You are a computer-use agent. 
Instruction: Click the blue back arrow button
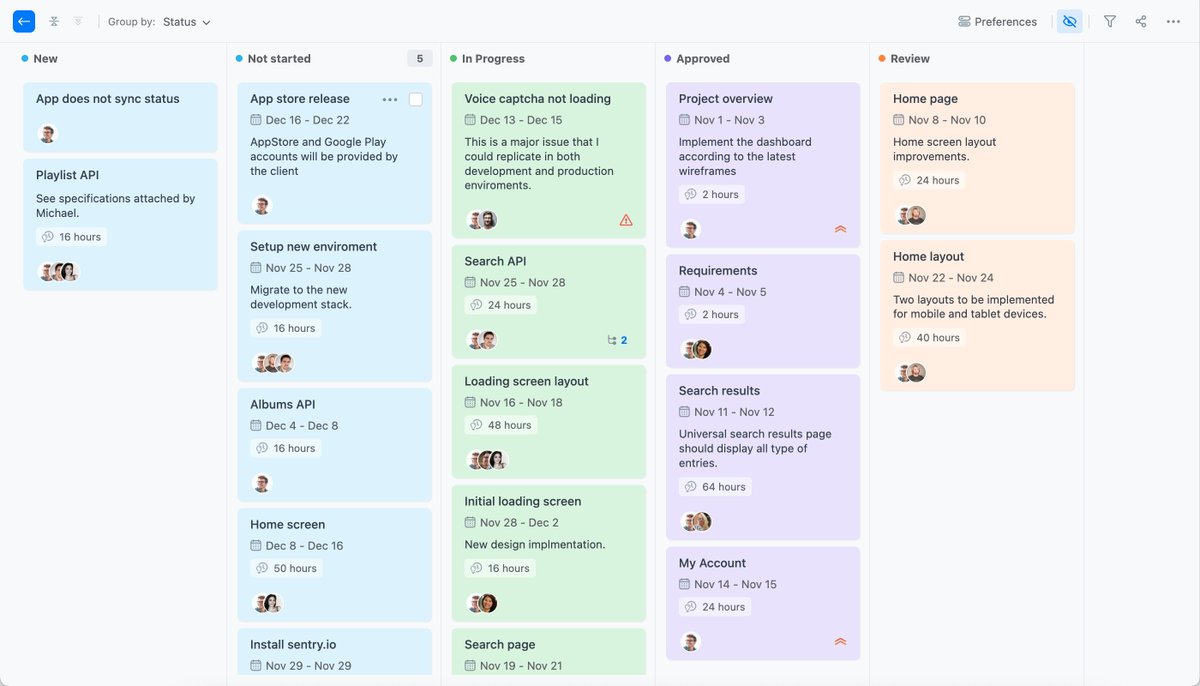pos(23,21)
